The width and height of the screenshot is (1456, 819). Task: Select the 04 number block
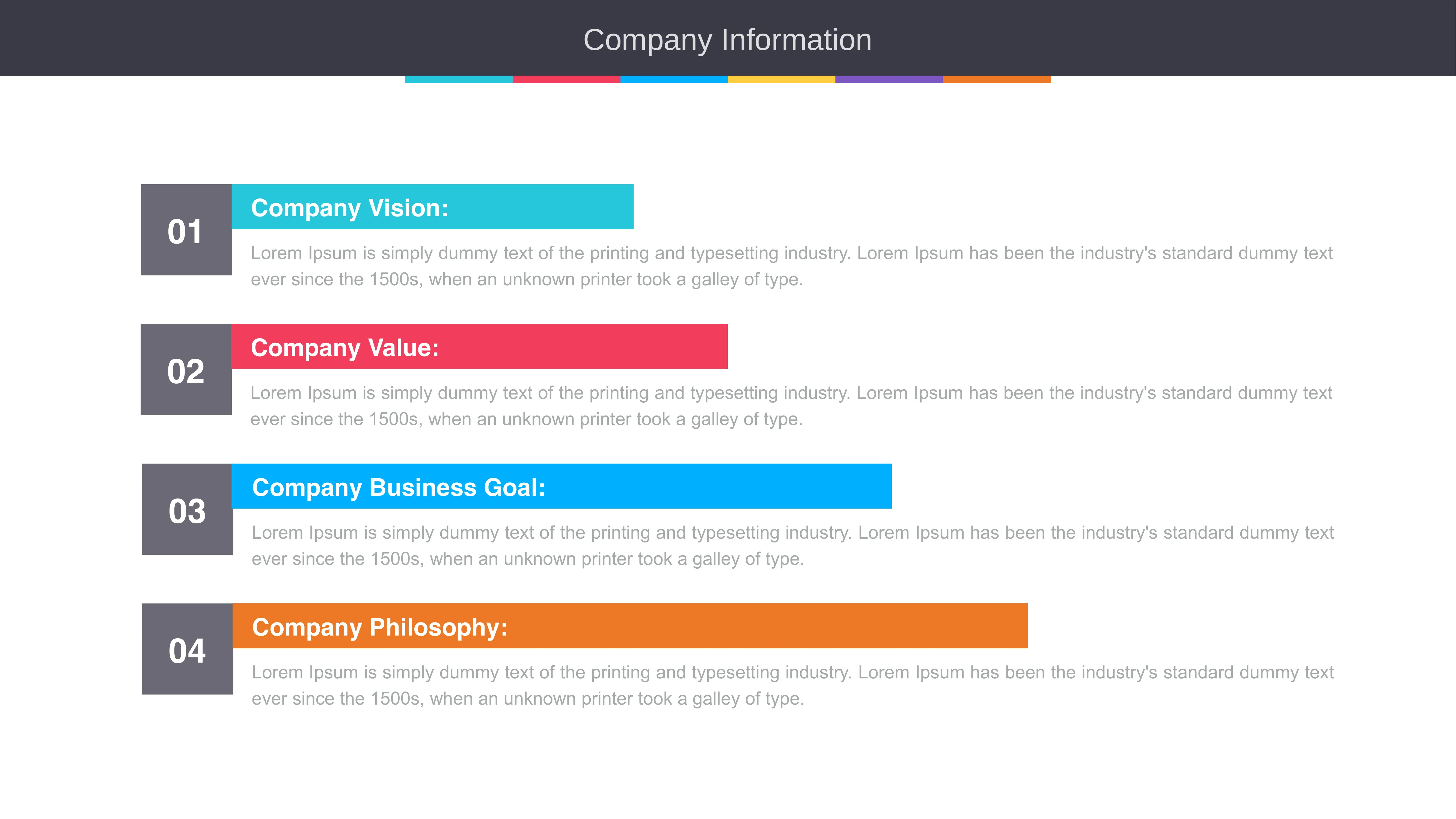[187, 649]
